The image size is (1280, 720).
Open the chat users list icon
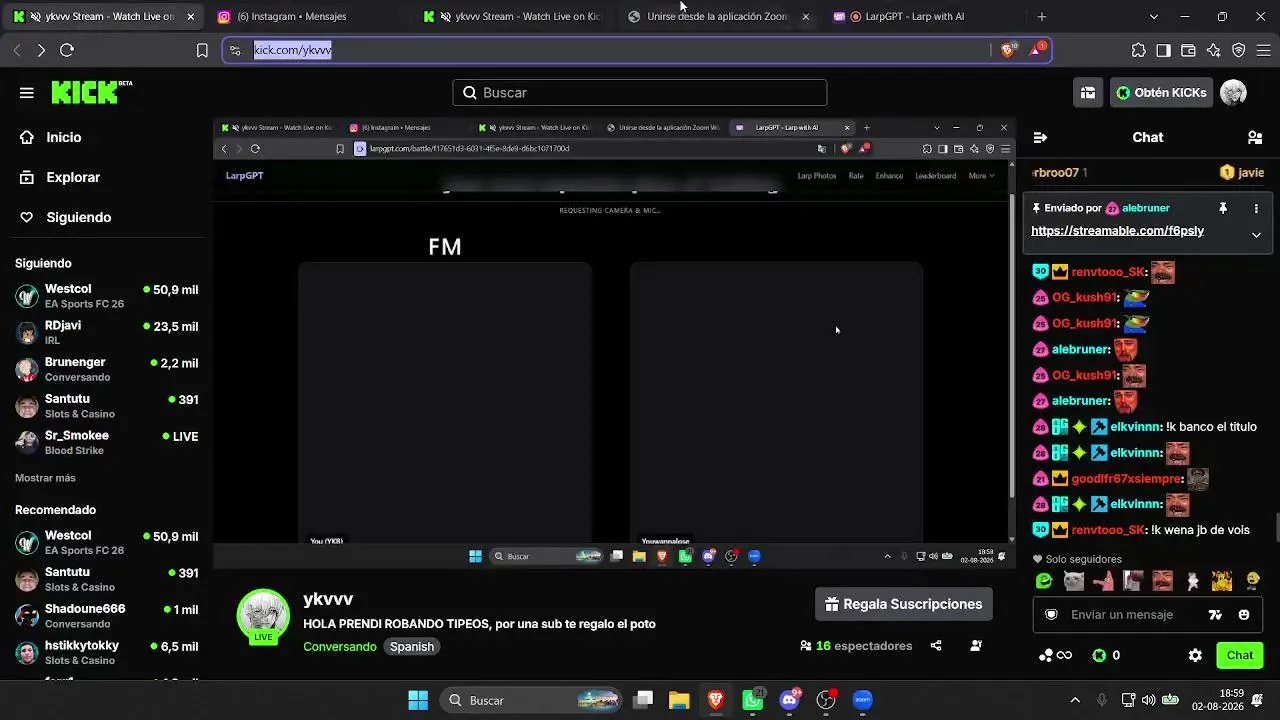1255,137
